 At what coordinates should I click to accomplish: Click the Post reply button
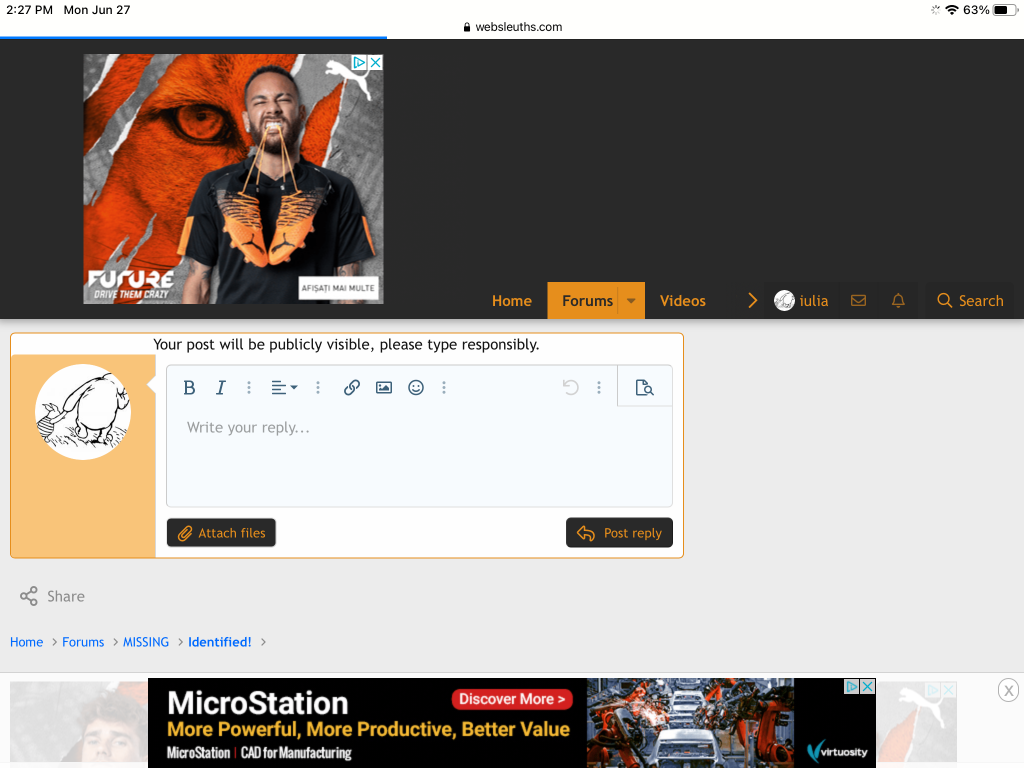pos(619,533)
